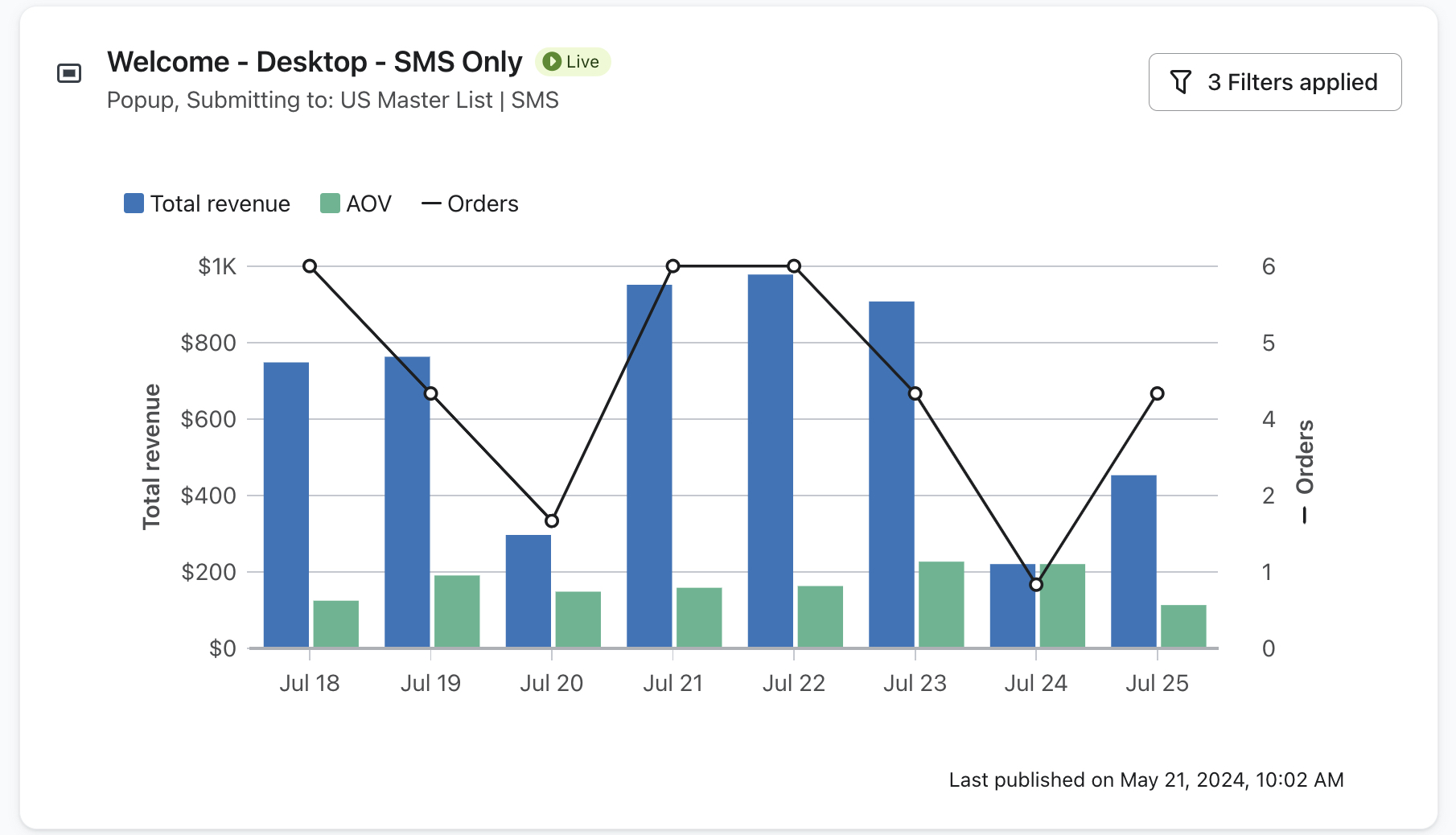Click the Orders data point above Jul 18

[310, 265]
